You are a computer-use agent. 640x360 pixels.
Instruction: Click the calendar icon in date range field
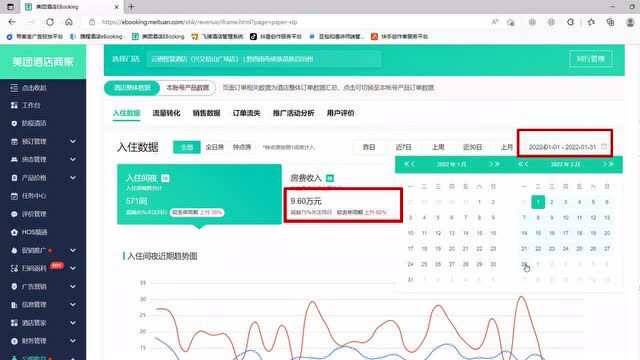(604, 147)
